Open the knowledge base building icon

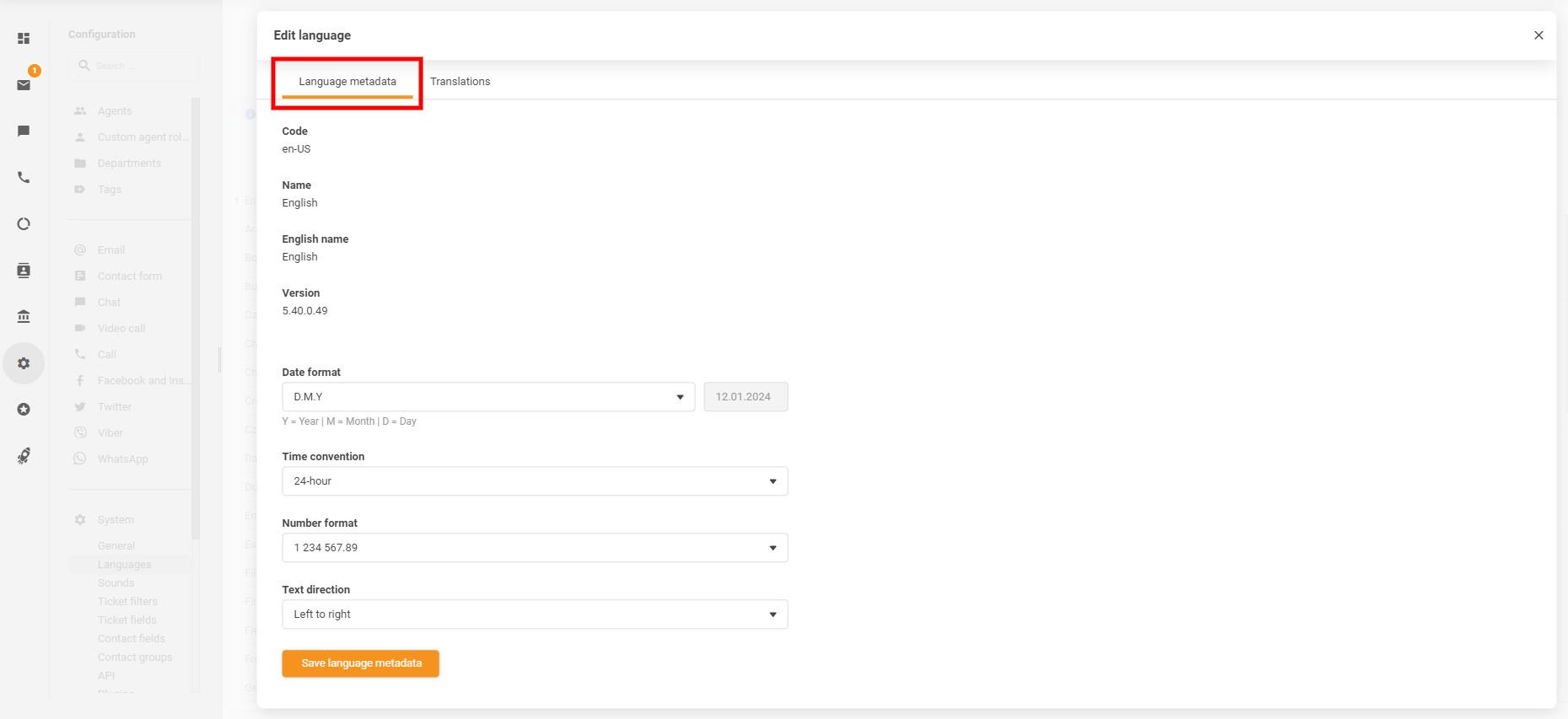click(24, 316)
